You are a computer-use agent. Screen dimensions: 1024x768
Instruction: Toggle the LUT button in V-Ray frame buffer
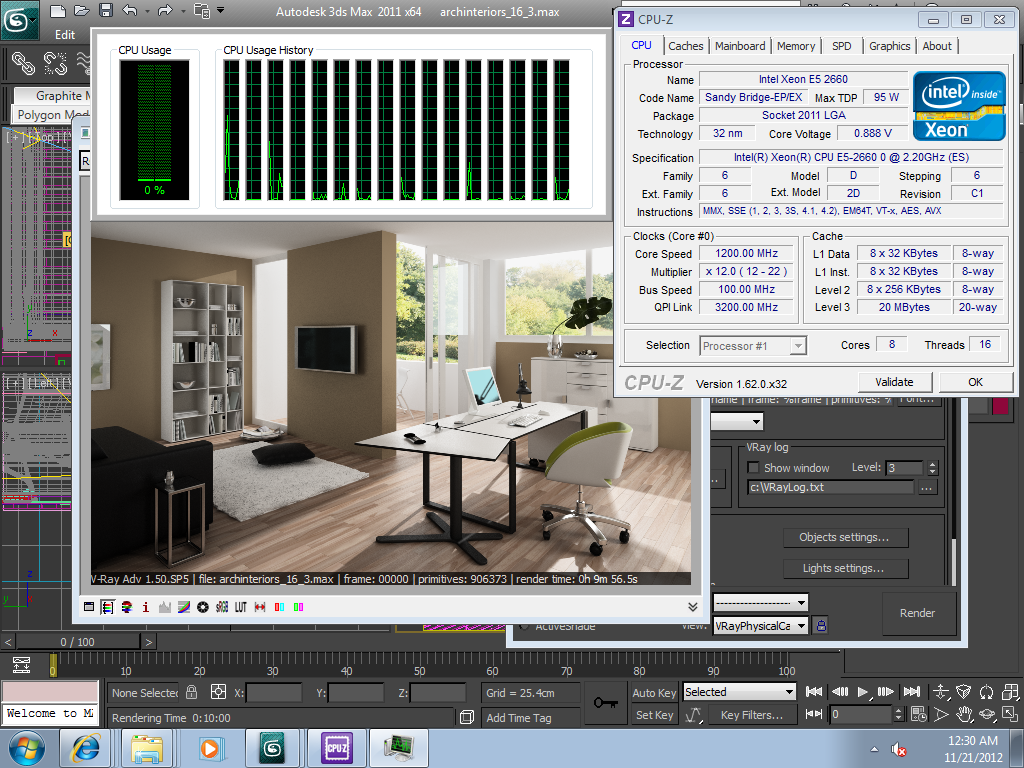pyautogui.click(x=241, y=607)
